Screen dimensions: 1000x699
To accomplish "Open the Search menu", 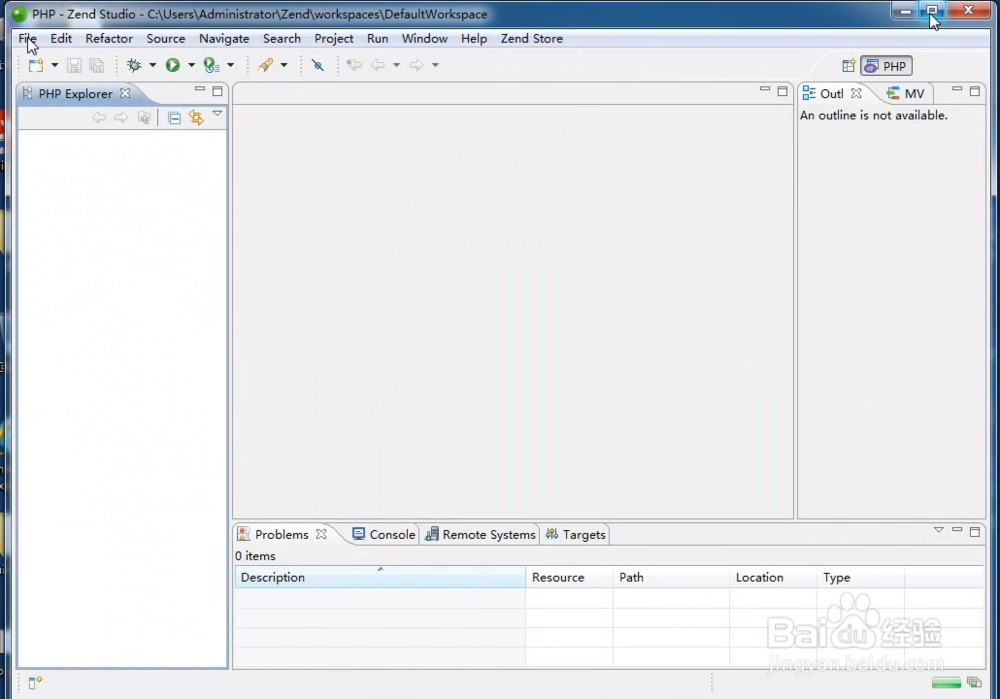I will click(x=282, y=38).
